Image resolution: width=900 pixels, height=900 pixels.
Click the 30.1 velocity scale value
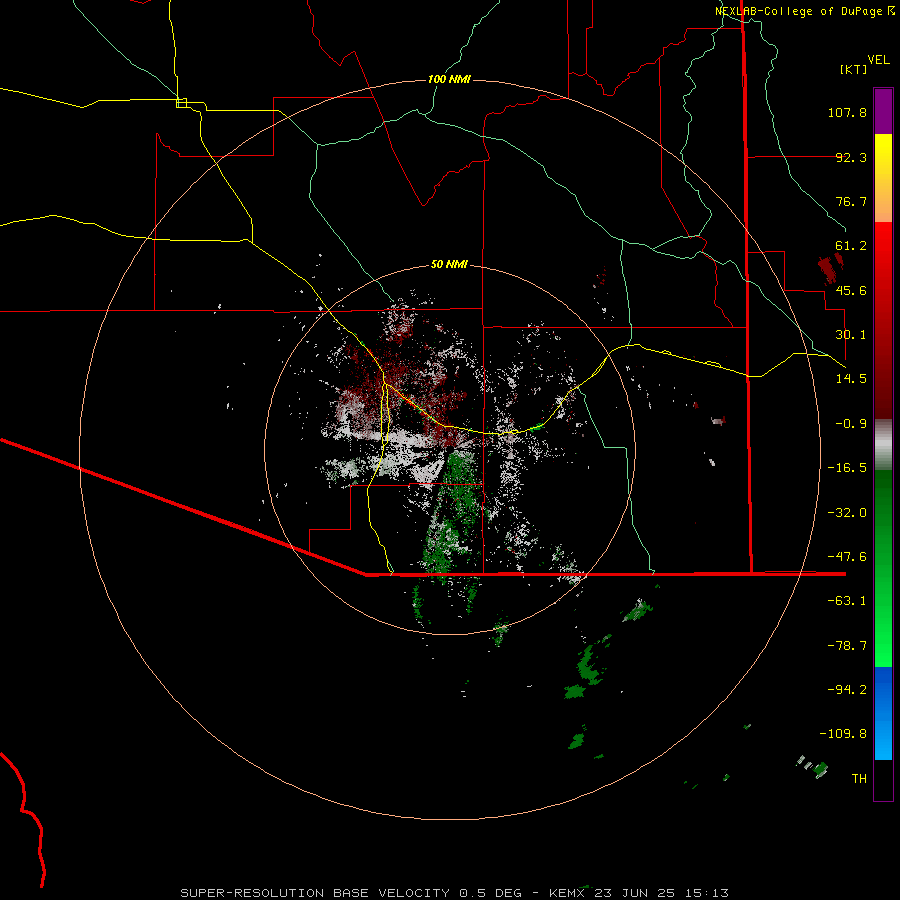tap(851, 335)
